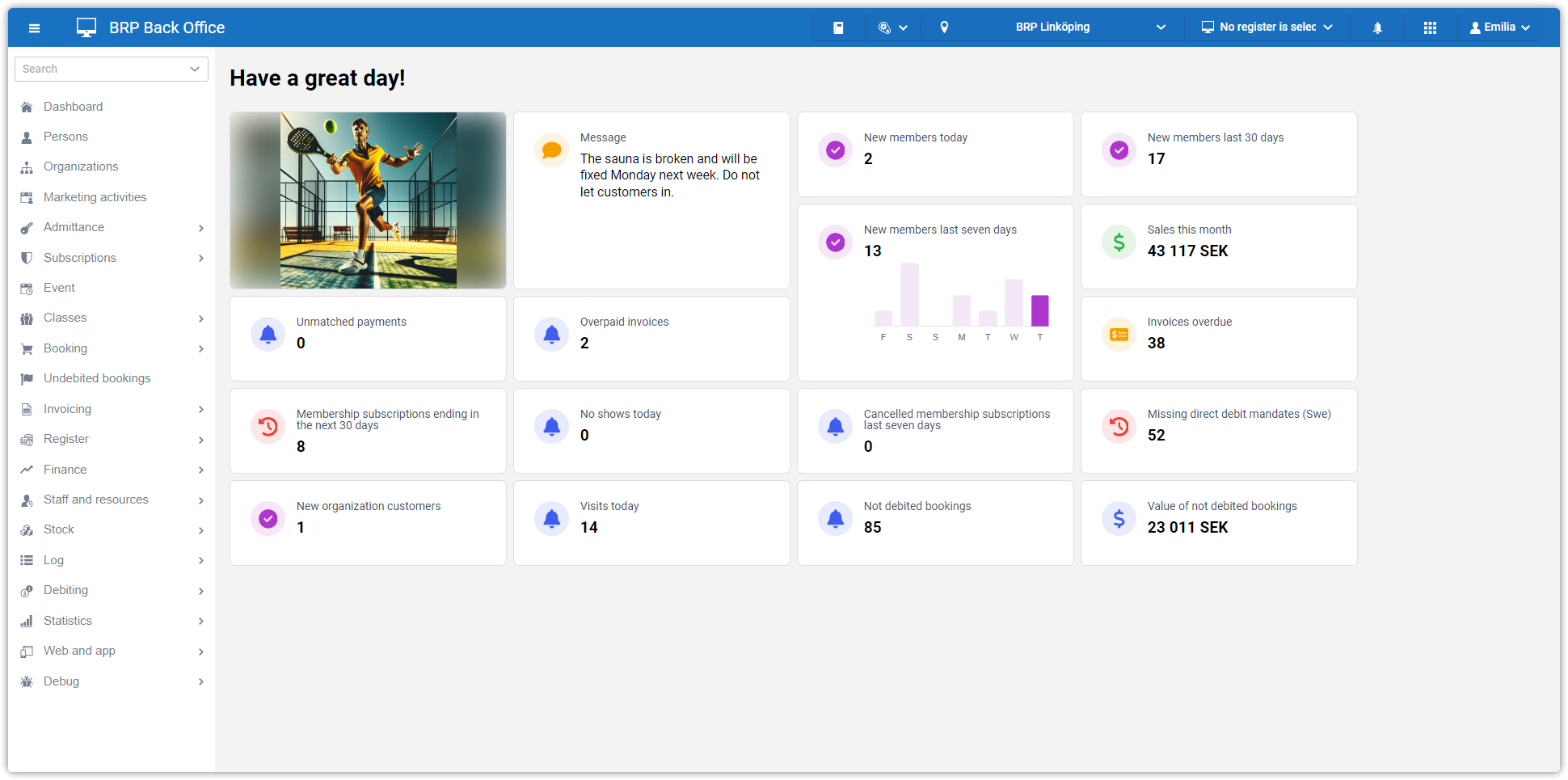Click the location pin icon in the header
This screenshot has height=780, width=1568.
(944, 27)
